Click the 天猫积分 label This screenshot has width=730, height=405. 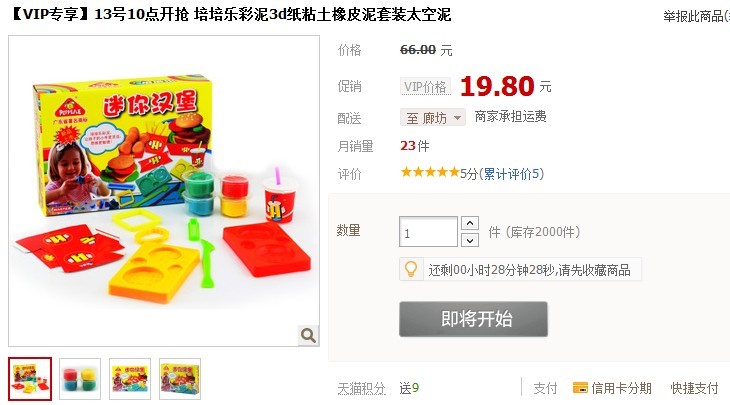coord(362,388)
